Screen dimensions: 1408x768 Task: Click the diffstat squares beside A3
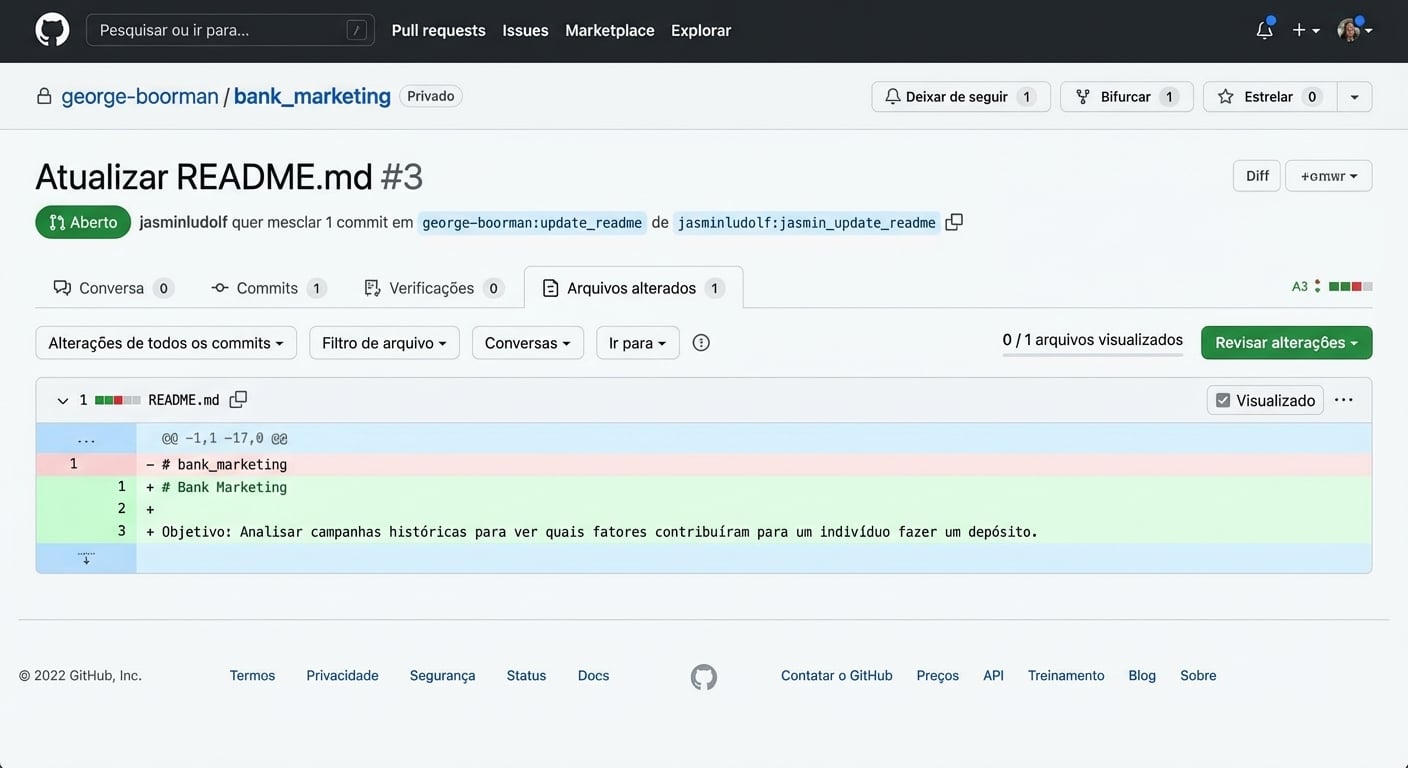1350,287
